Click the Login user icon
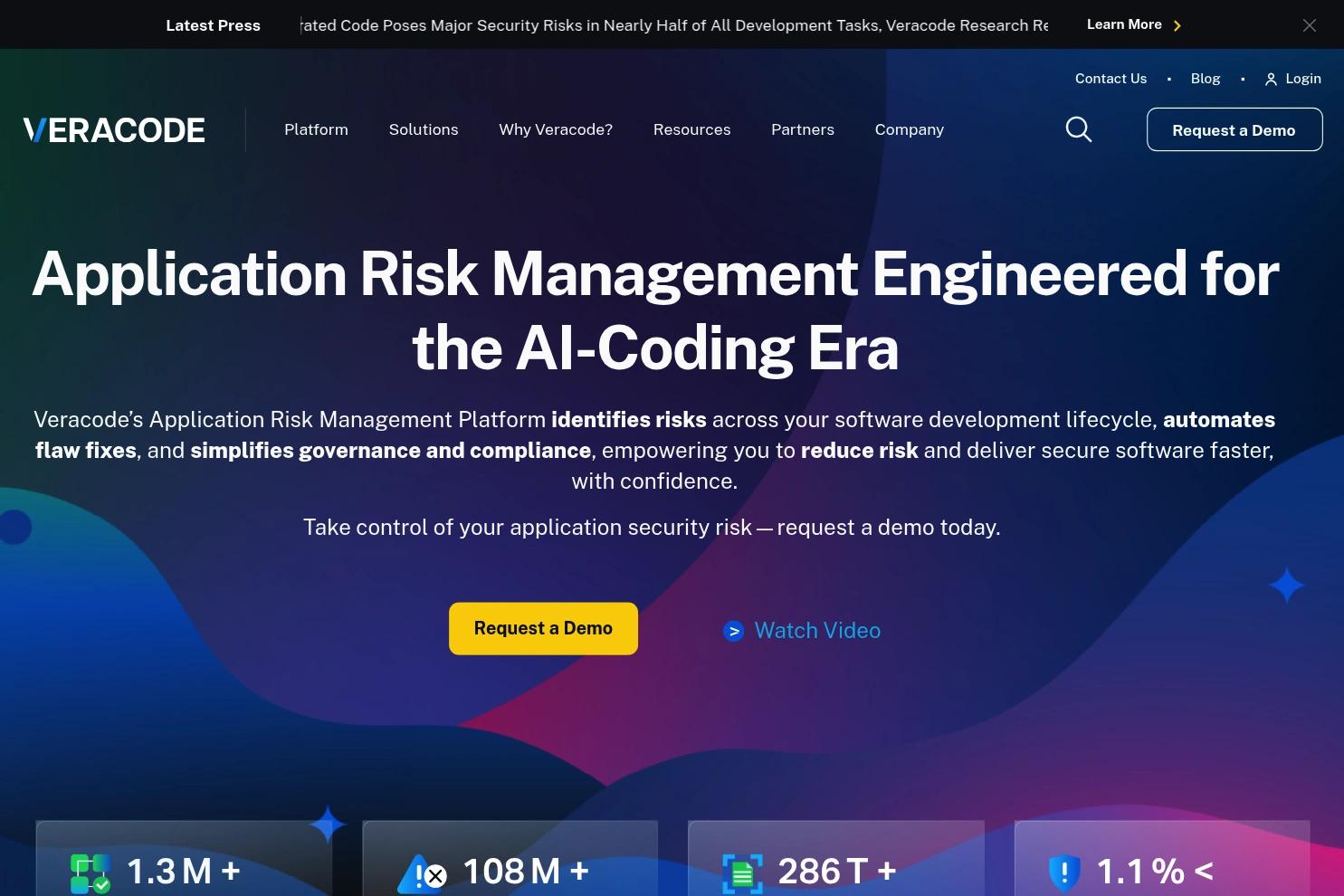This screenshot has height=896, width=1344. [1271, 80]
